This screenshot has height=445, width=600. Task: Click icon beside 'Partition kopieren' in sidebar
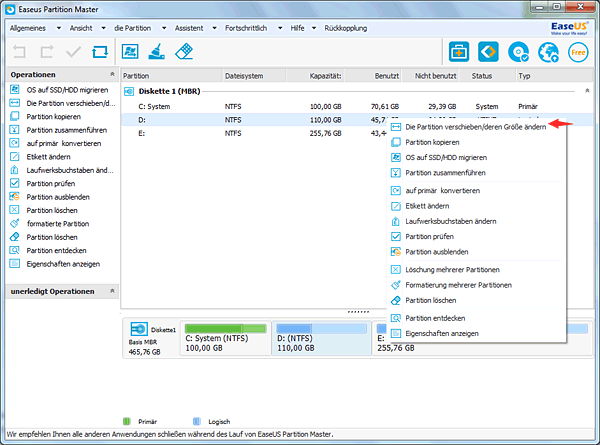click(14, 116)
